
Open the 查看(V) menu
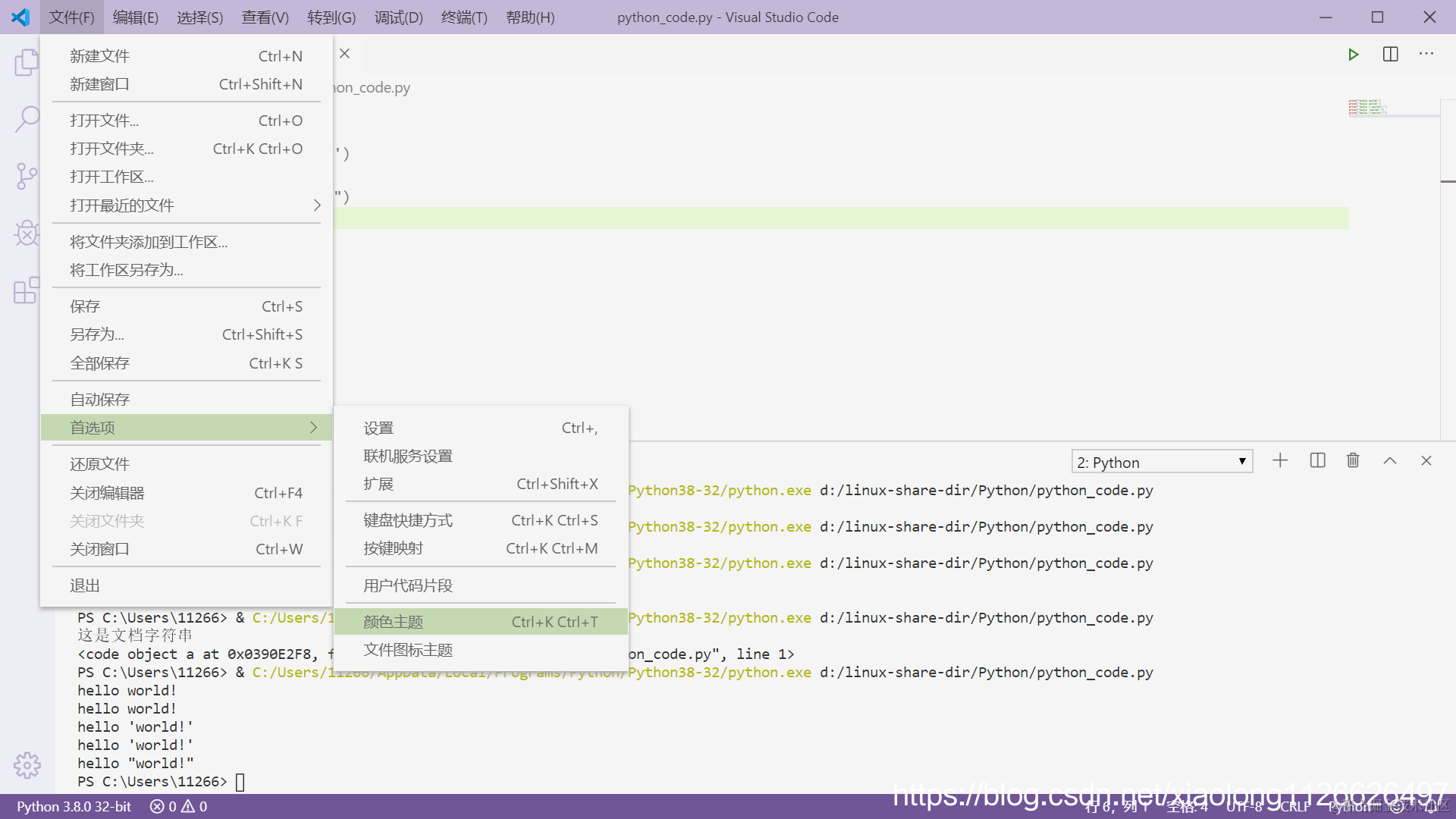point(265,17)
